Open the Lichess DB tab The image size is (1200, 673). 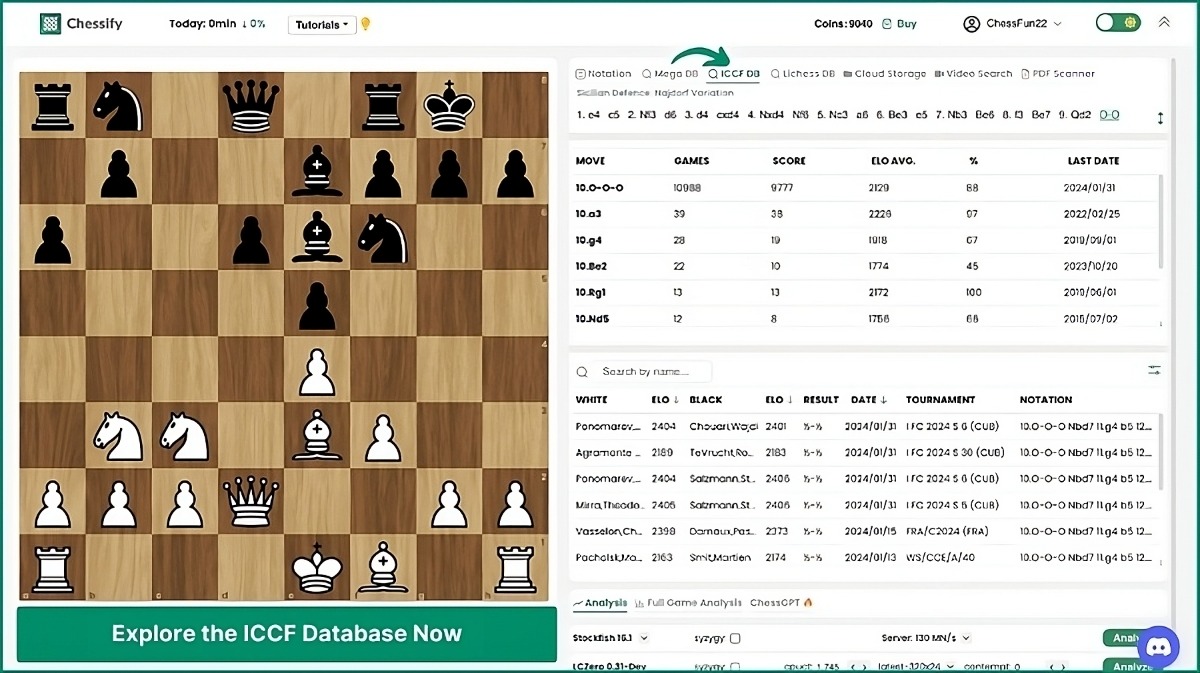(803, 74)
